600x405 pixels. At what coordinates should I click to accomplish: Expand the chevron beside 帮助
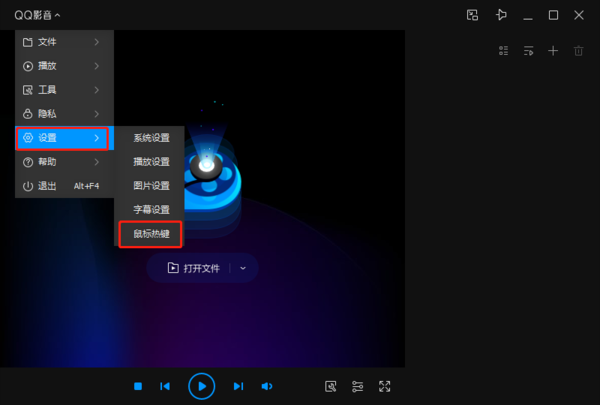[97, 162]
